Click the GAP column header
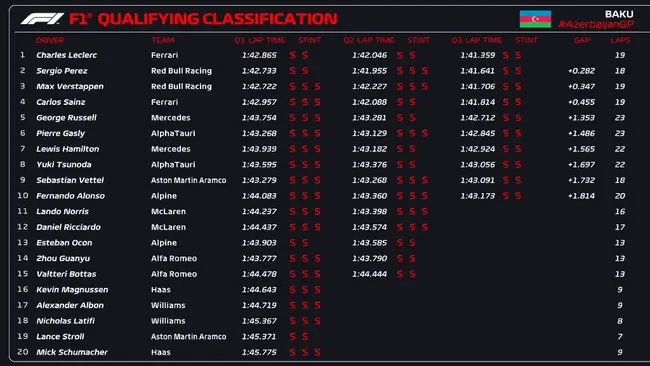Screen dimensions: 650x366 [582, 40]
